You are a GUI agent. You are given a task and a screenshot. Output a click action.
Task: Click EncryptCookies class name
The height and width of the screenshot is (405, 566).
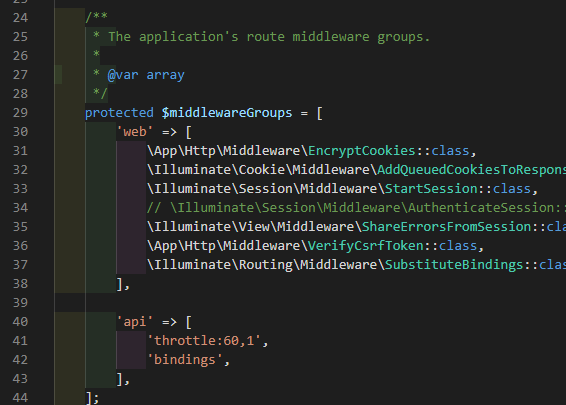click(x=362, y=151)
